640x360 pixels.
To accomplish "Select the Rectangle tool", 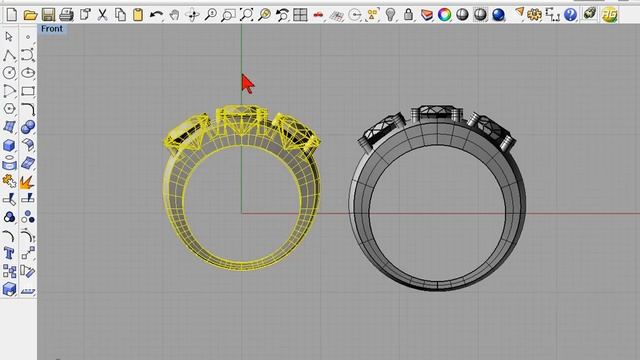I will tap(27, 91).
